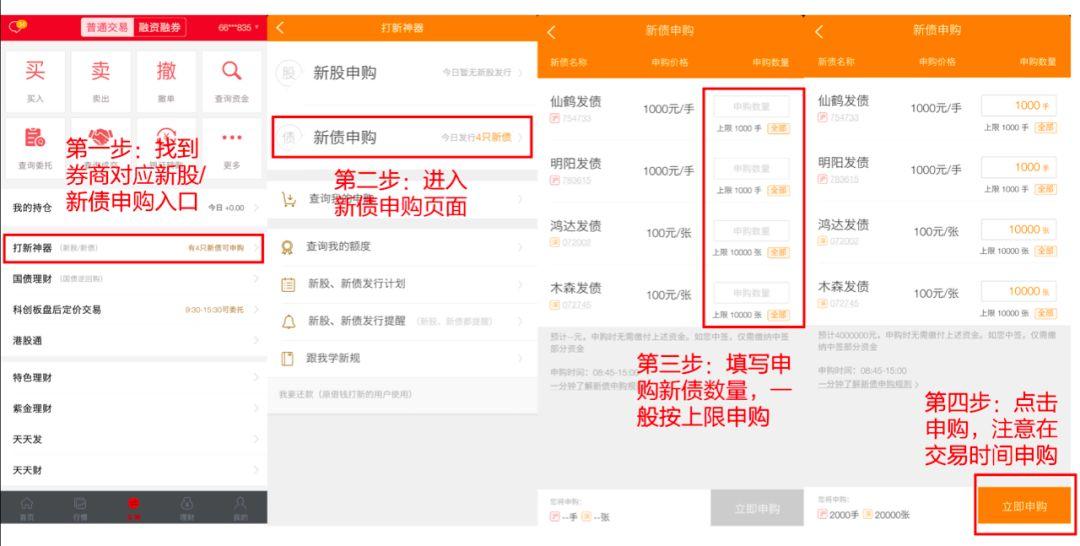The width and height of the screenshot is (1080, 546).
Task: Open 新股申购 entry
Action: [402, 72]
